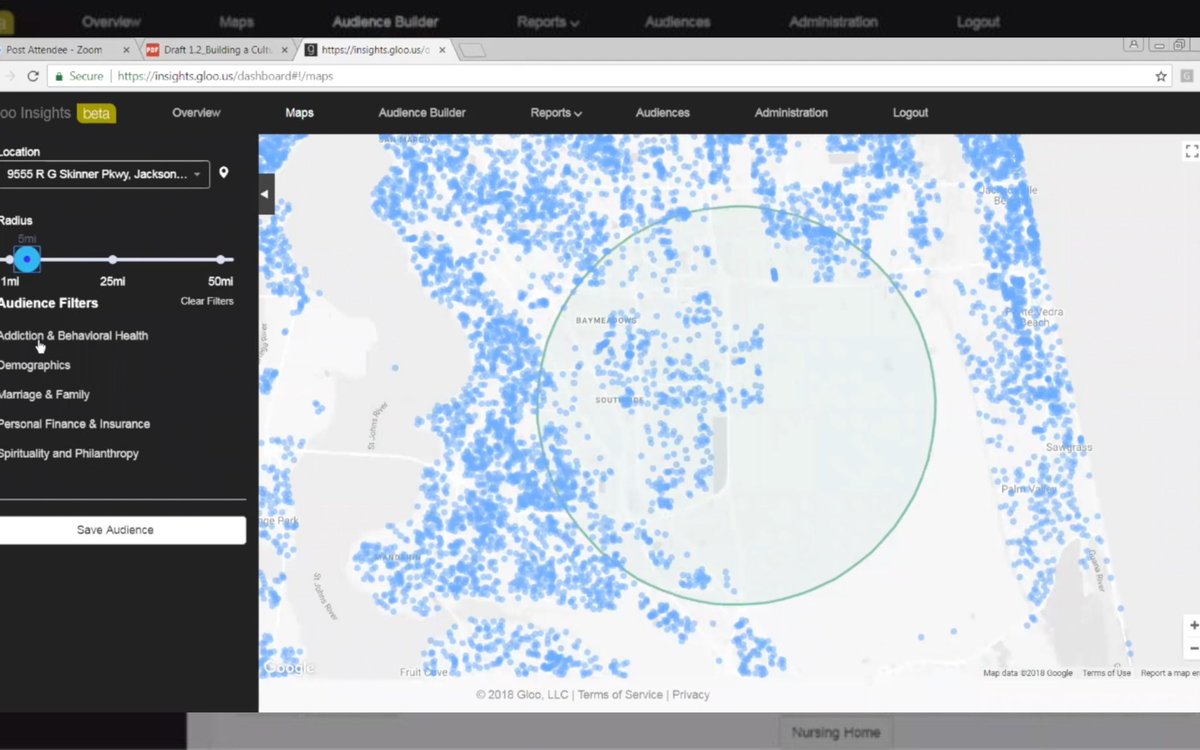
Task: Close the insights.gloo.us tab
Action: pyautogui.click(x=443, y=49)
